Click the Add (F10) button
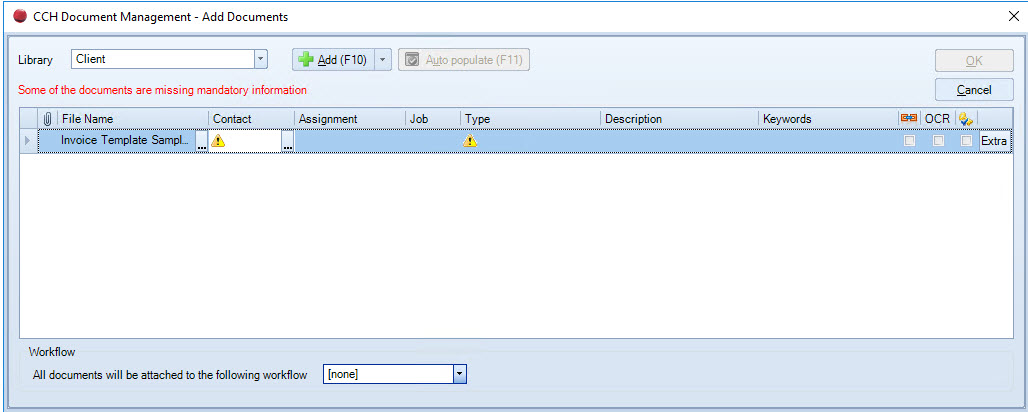The image size is (1028, 412). (x=334, y=60)
